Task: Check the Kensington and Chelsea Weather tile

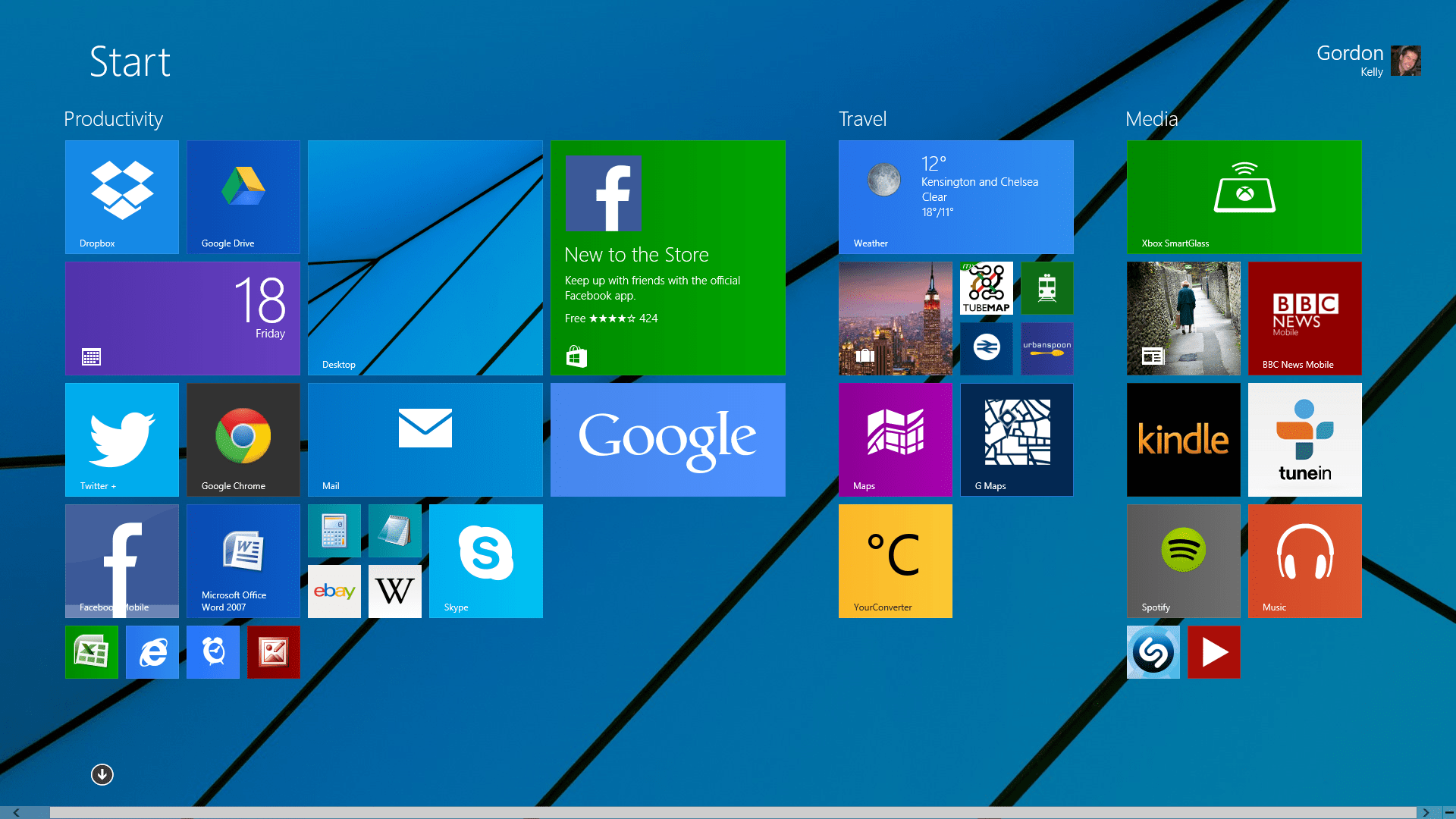Action: tap(955, 196)
